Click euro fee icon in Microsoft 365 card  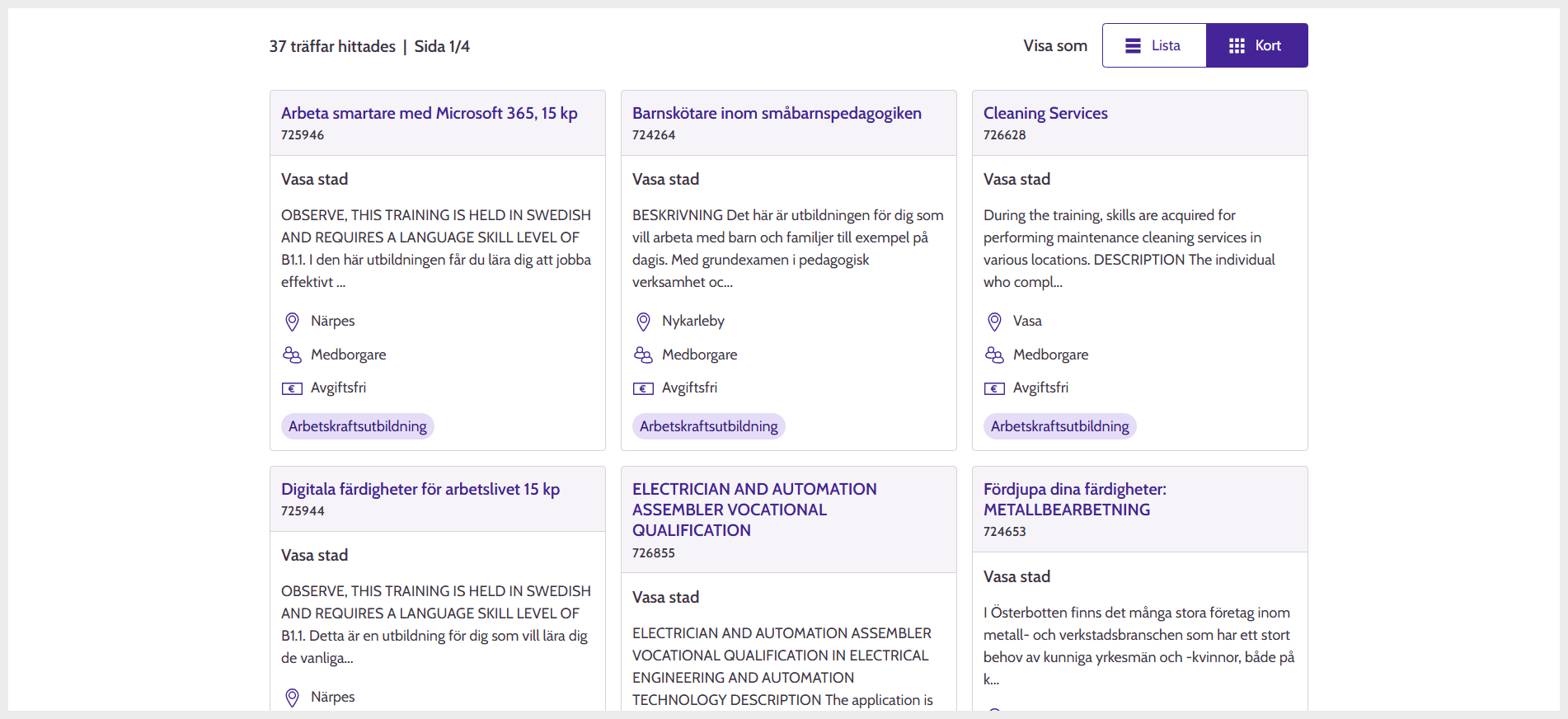(292, 388)
